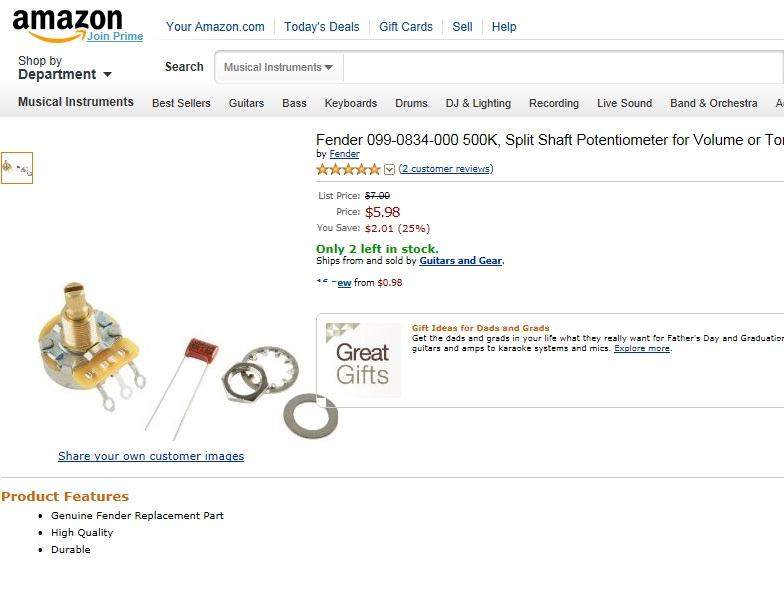Go to Today's Deals
Viewport: 784px width, 614px height.
pyautogui.click(x=321, y=27)
